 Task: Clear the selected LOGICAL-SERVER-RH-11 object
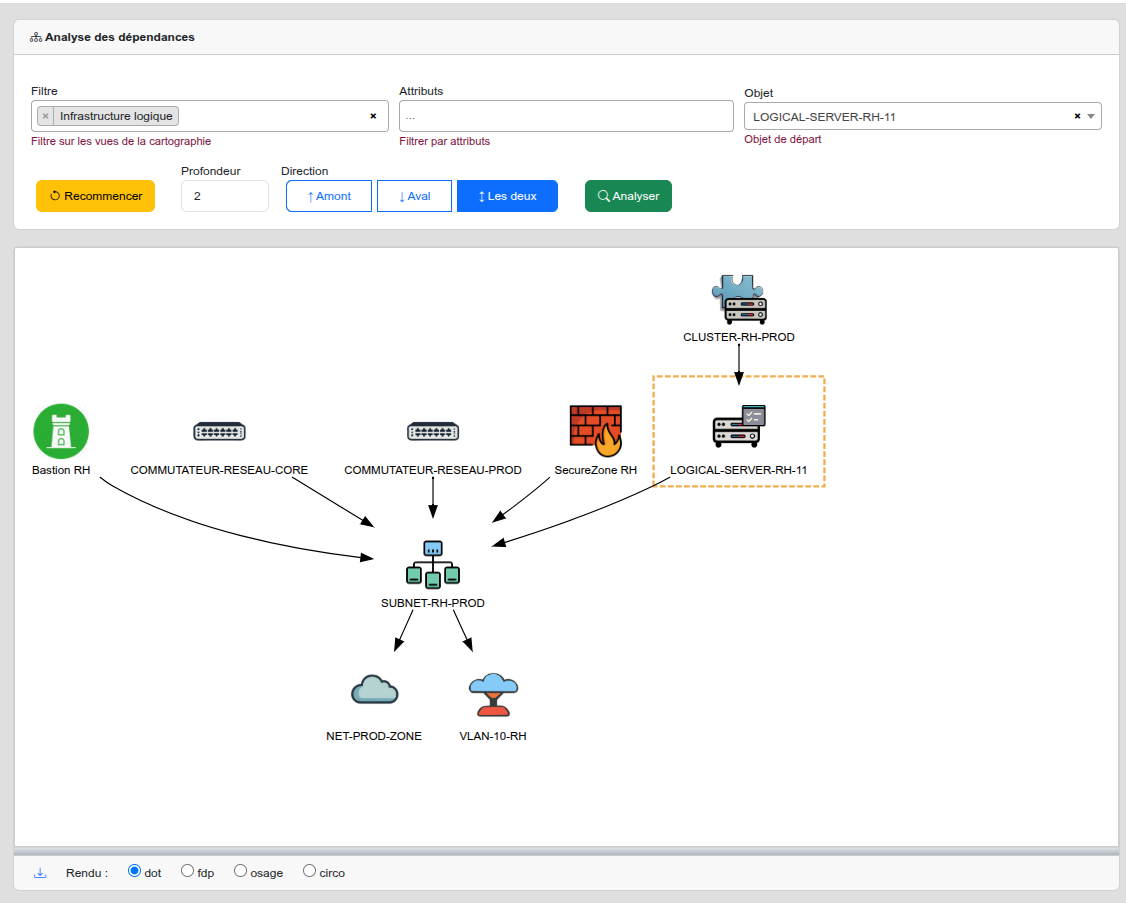point(1077,117)
